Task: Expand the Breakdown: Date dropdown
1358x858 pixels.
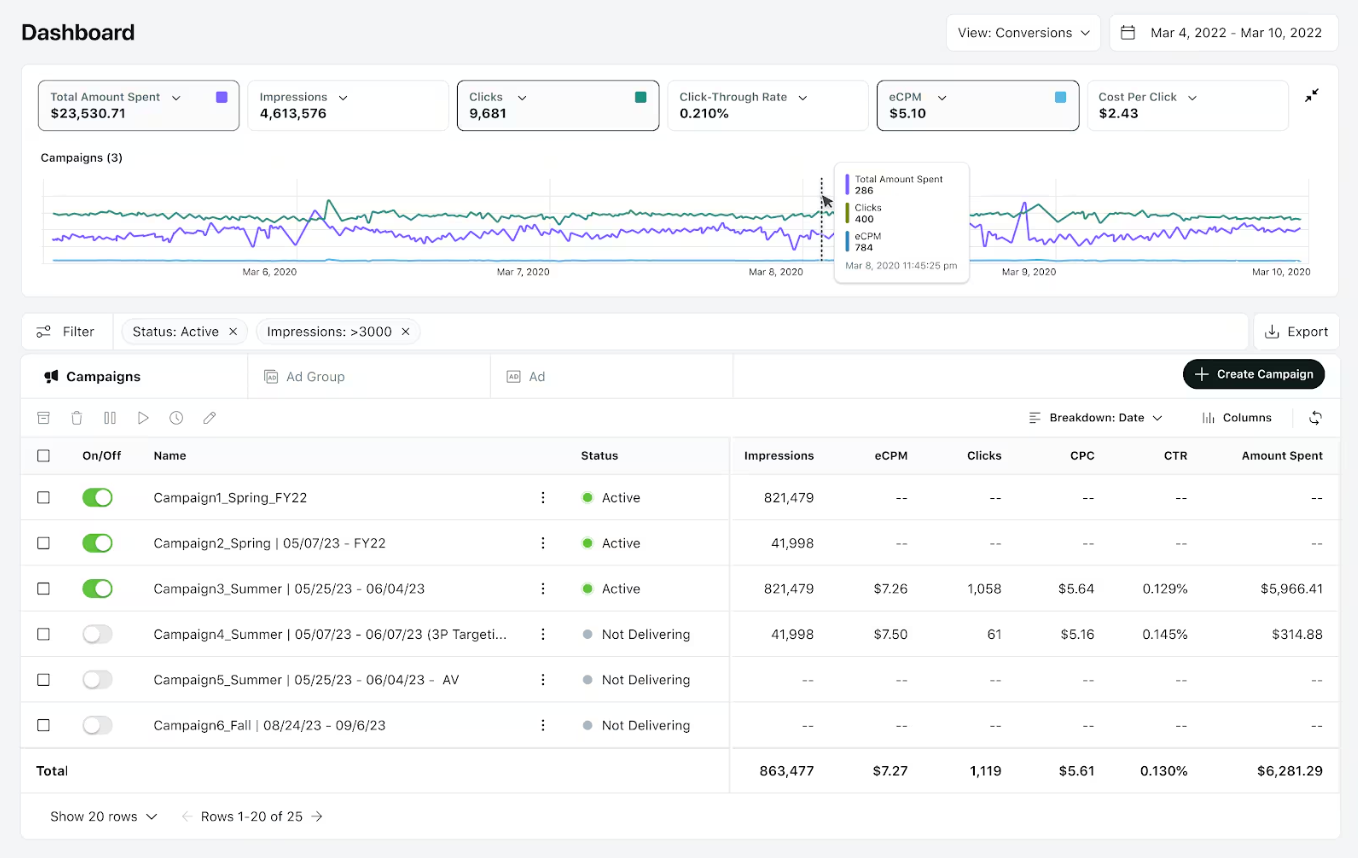Action: point(1096,418)
